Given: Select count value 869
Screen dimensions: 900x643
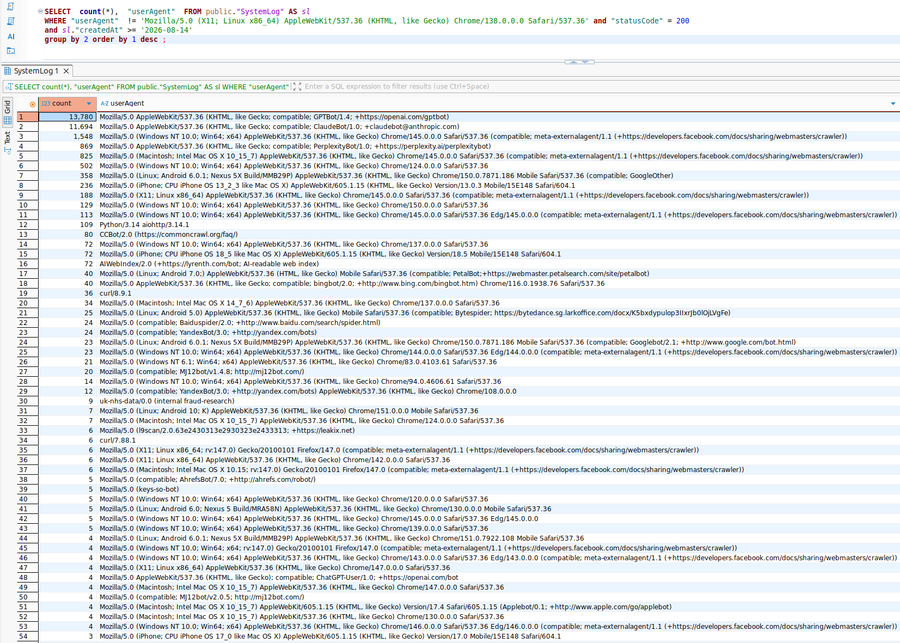Looking at the screenshot, I should 67,146.
